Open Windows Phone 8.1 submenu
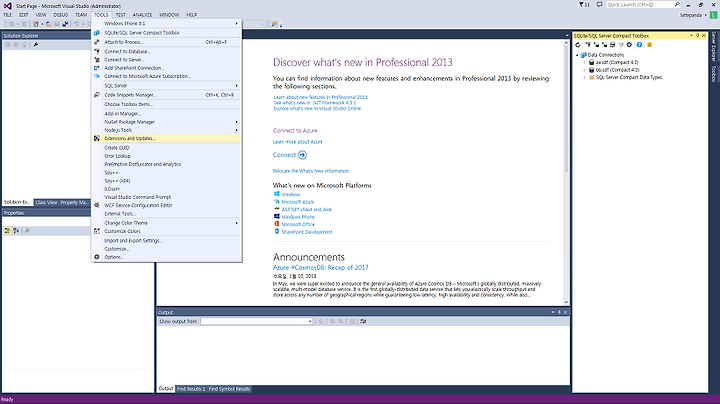Screen dimensions: 720x404 (x=167, y=23)
